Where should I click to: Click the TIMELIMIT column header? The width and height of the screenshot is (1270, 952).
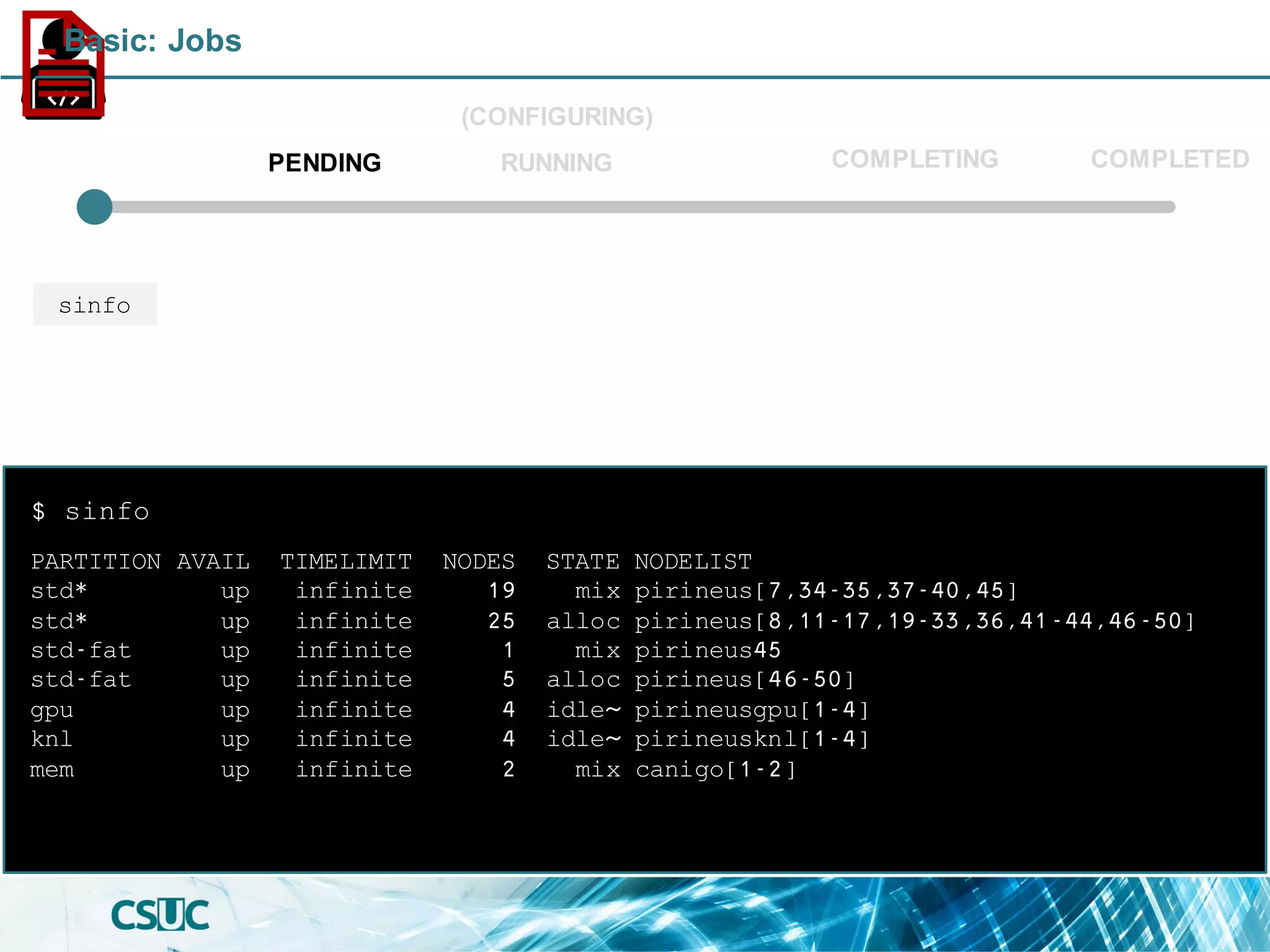pyautogui.click(x=346, y=562)
